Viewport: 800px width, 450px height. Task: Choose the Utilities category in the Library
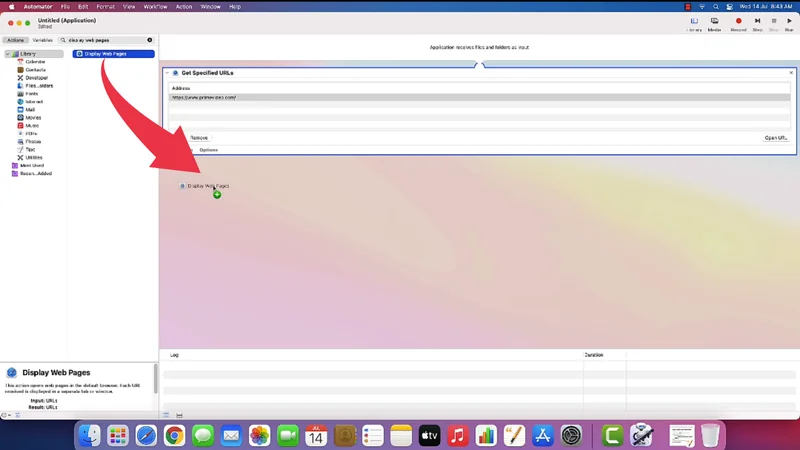point(34,157)
